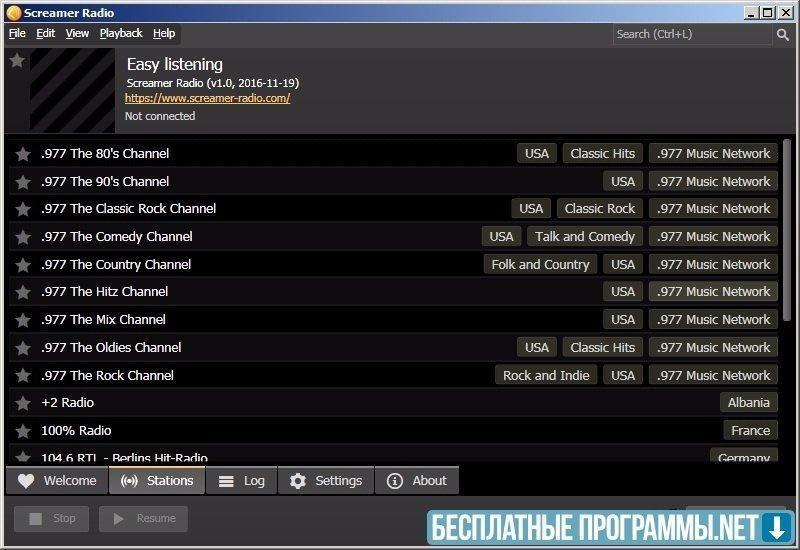Click the gear icon on Settings tab
The image size is (800, 550).
[x=298, y=481]
